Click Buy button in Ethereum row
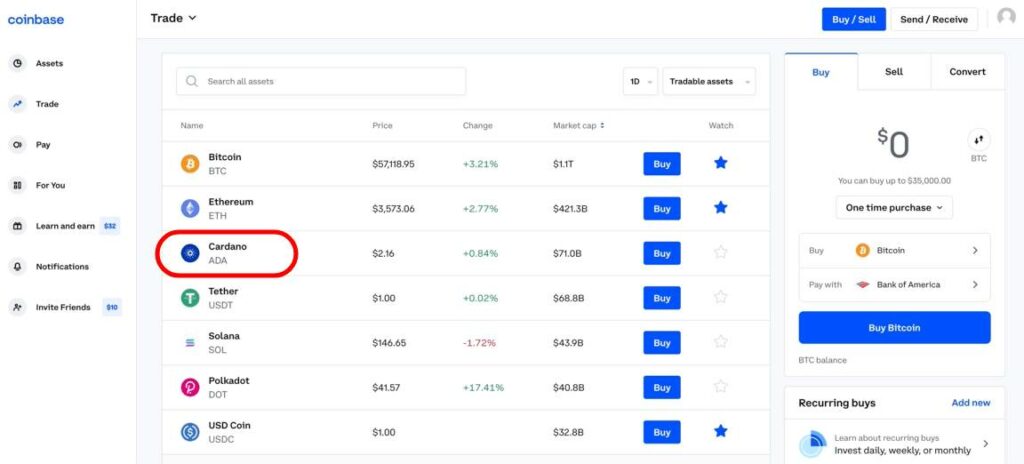1024x464 pixels. (x=662, y=208)
